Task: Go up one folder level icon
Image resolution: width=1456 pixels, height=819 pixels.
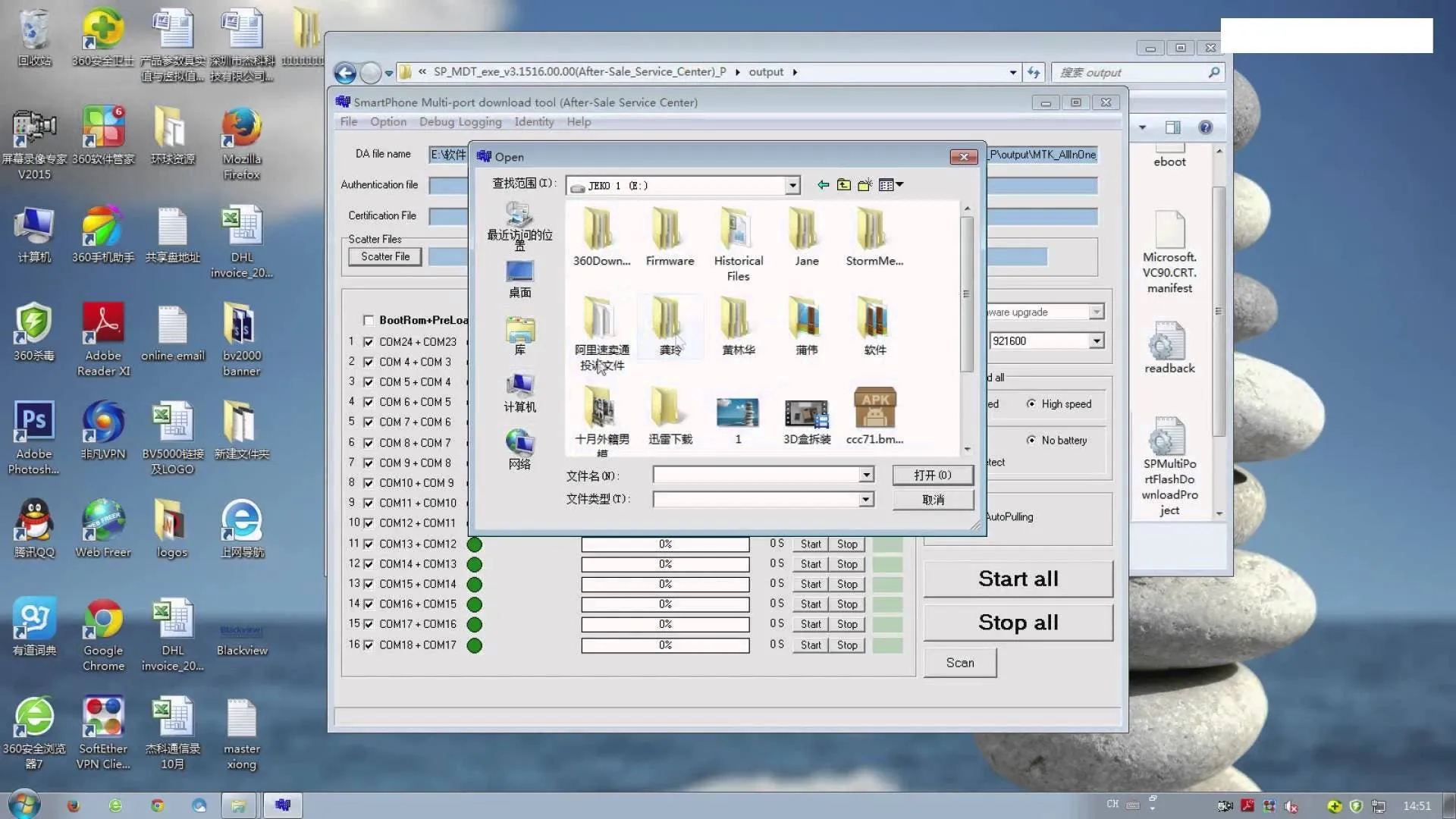Action: pyautogui.click(x=843, y=185)
